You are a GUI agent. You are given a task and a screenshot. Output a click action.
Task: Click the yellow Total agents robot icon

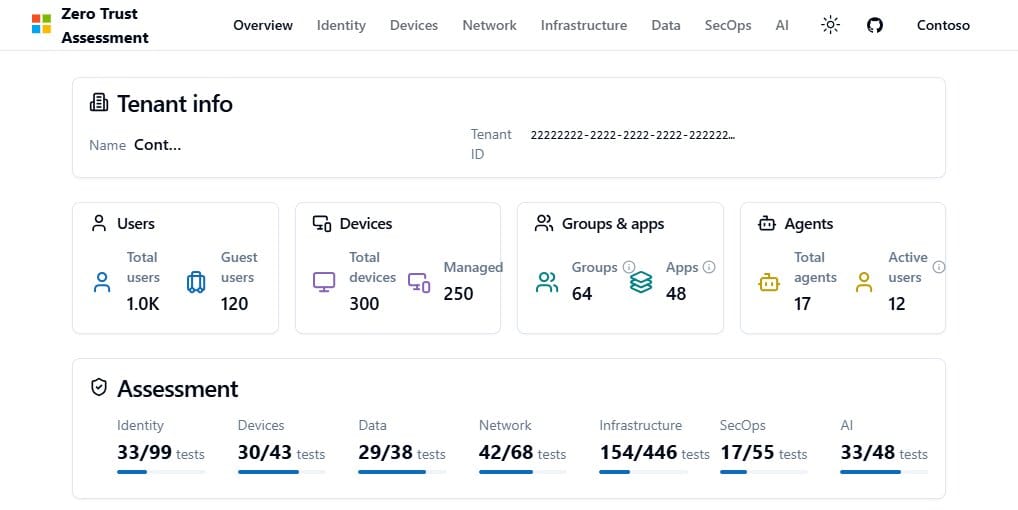pos(769,282)
